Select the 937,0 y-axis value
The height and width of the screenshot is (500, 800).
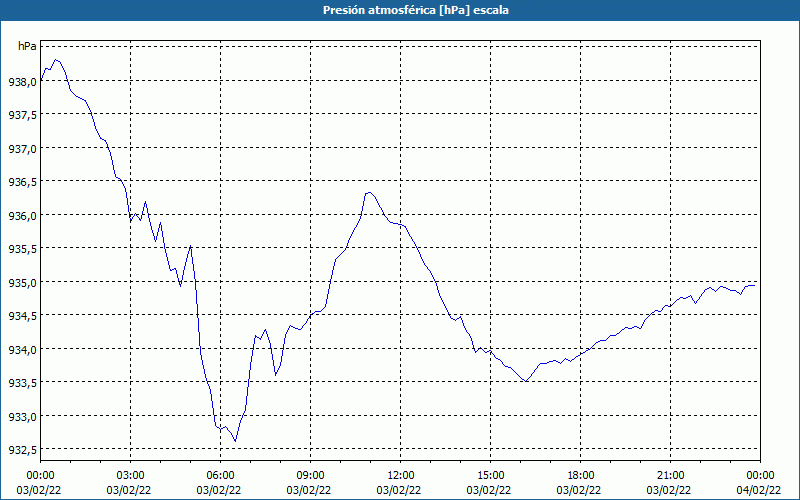point(22,148)
